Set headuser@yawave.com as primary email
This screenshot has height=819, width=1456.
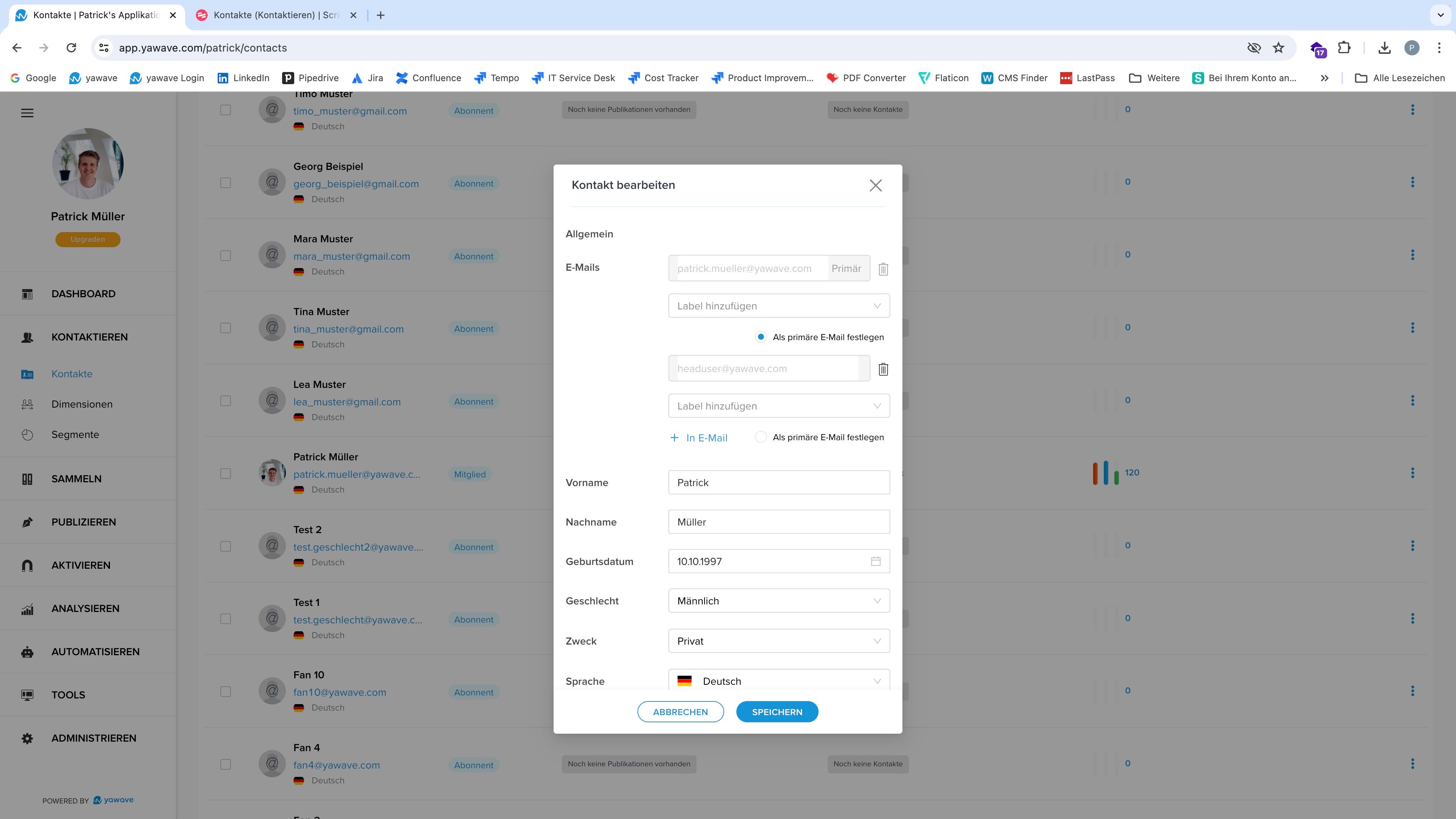click(761, 437)
